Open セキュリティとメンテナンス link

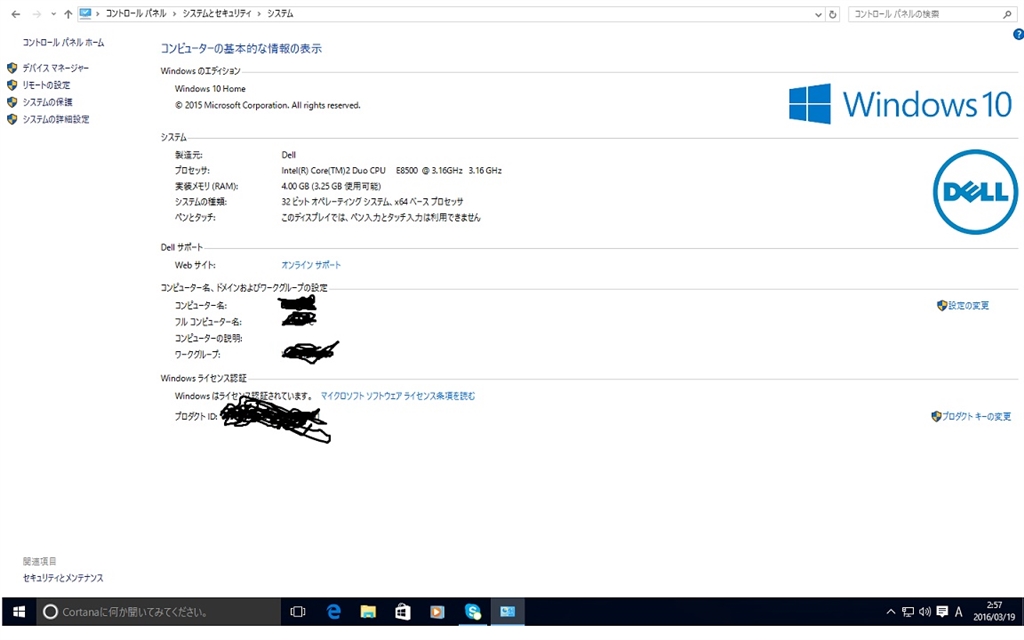coord(63,578)
